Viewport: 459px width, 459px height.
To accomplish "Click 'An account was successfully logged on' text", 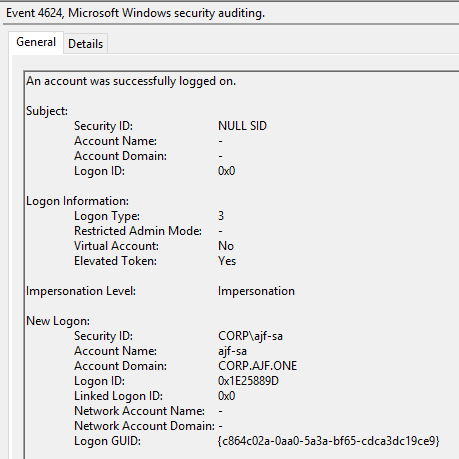I will click(x=131, y=81).
